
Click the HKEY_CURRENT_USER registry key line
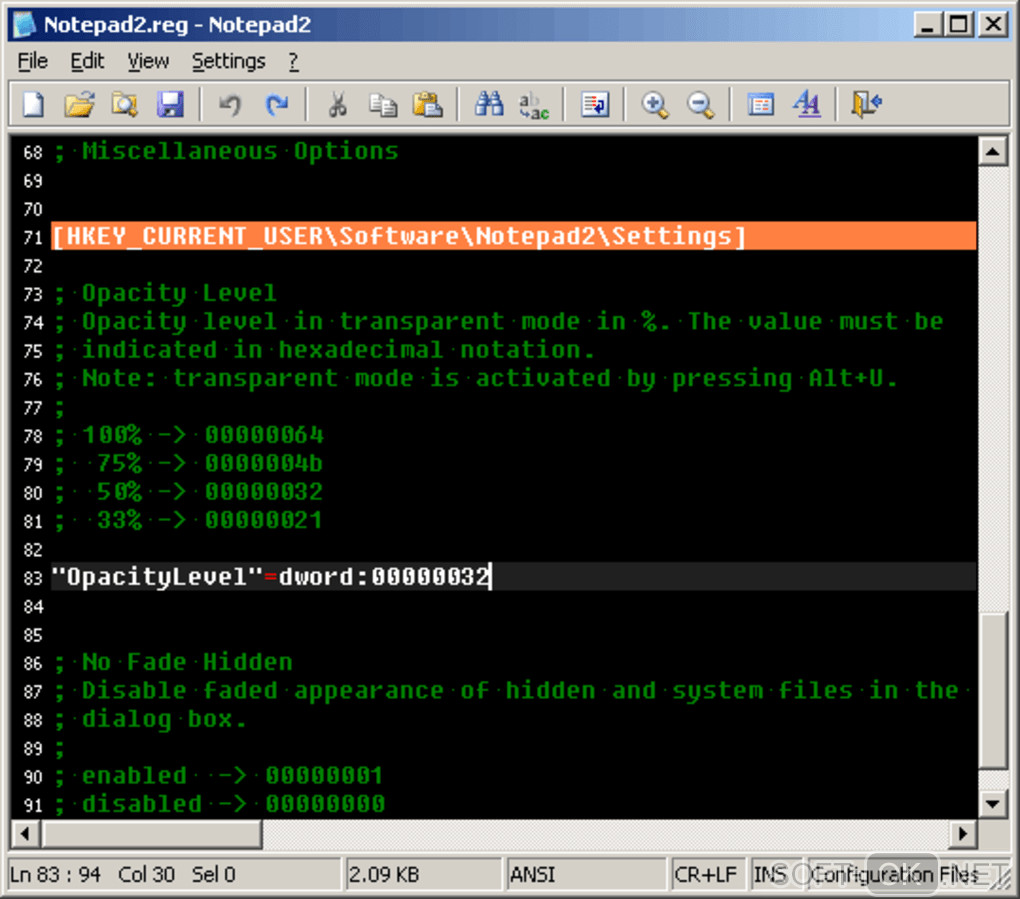coord(513,236)
